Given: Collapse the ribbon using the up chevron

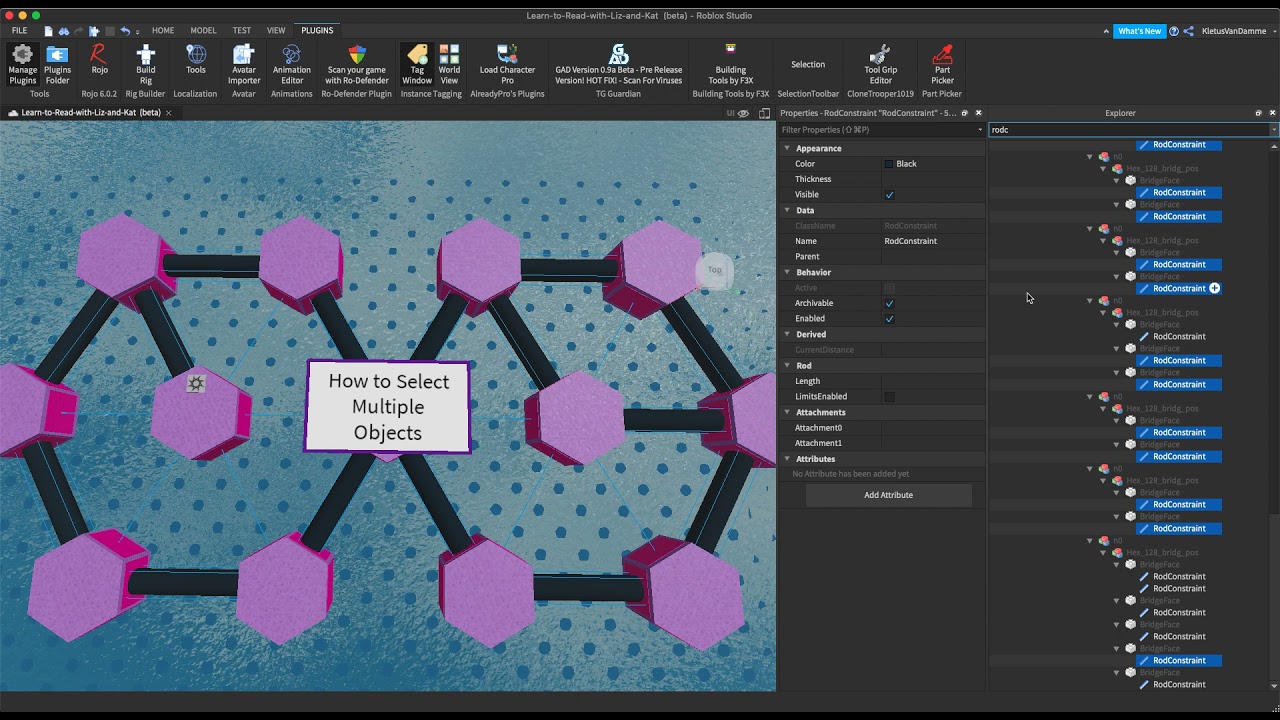Looking at the screenshot, I should click(1107, 31).
